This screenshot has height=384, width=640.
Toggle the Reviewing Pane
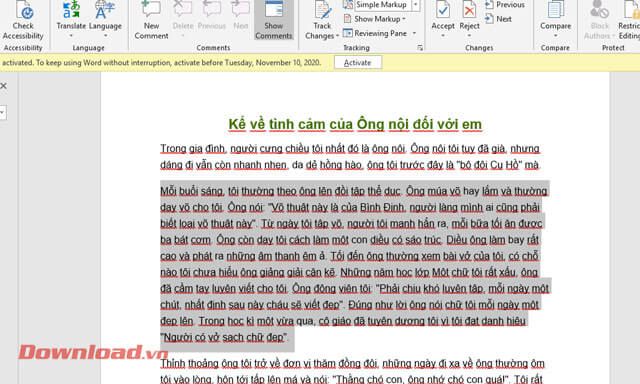(x=375, y=33)
